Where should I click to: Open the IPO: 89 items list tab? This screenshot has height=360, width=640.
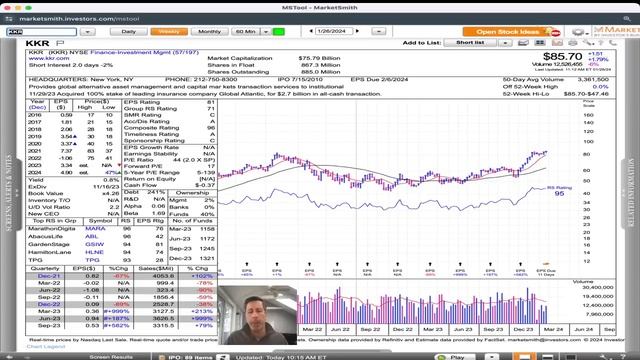[x=191, y=357]
